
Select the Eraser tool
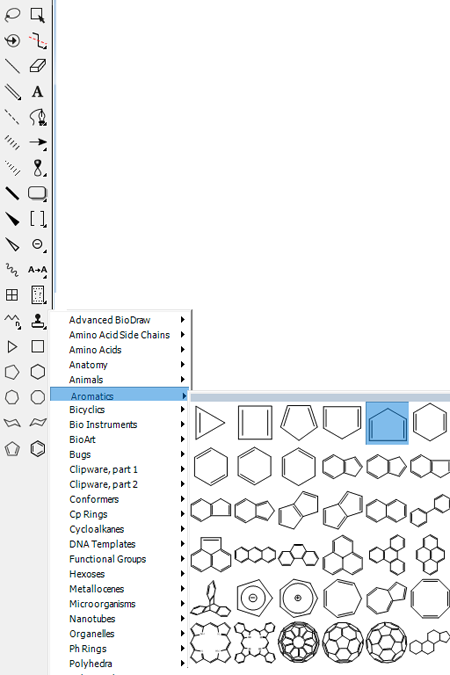point(38,66)
